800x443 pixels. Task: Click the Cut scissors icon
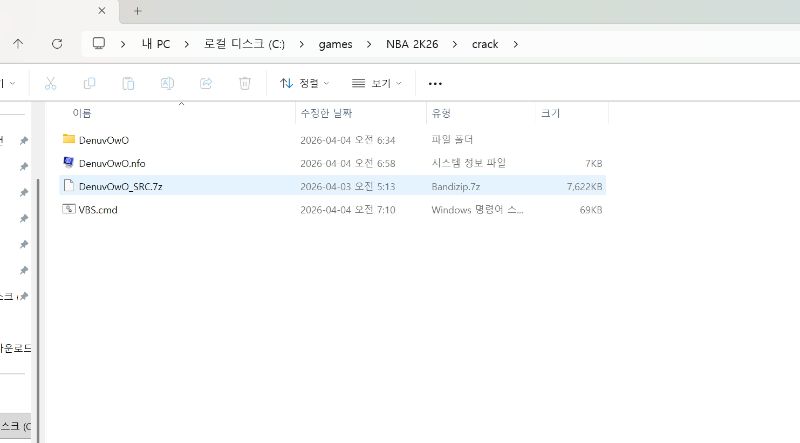pos(51,83)
